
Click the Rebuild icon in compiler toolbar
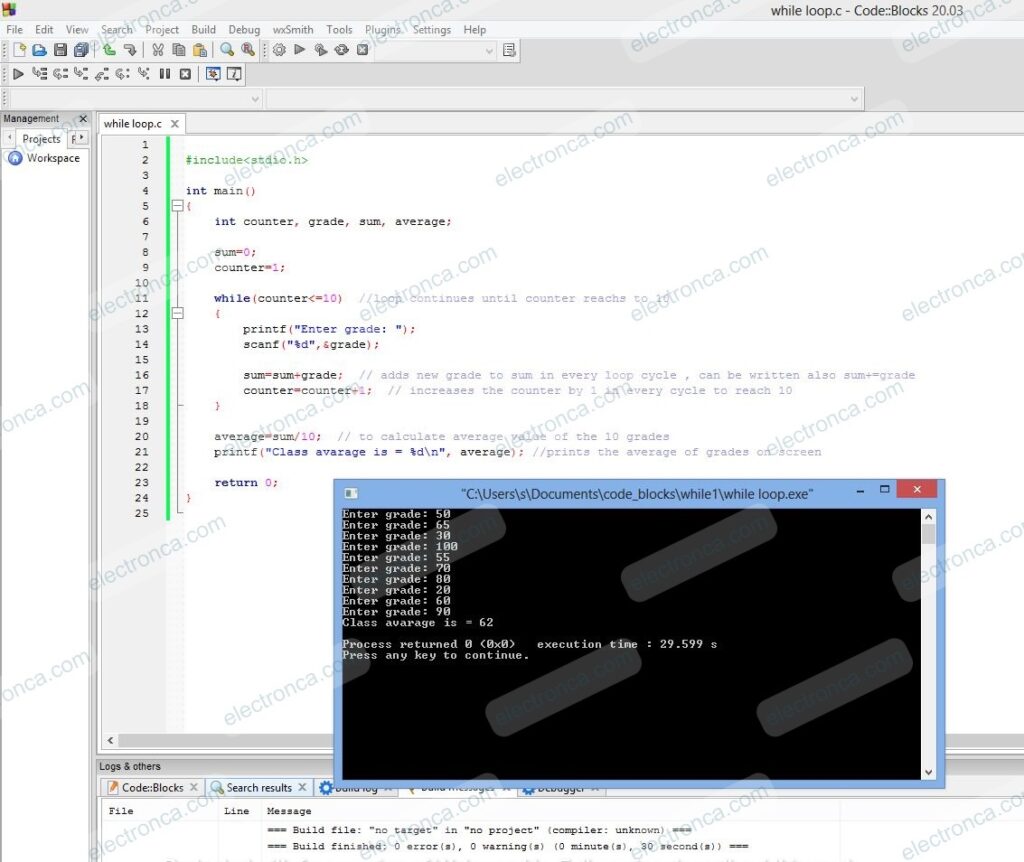(341, 50)
